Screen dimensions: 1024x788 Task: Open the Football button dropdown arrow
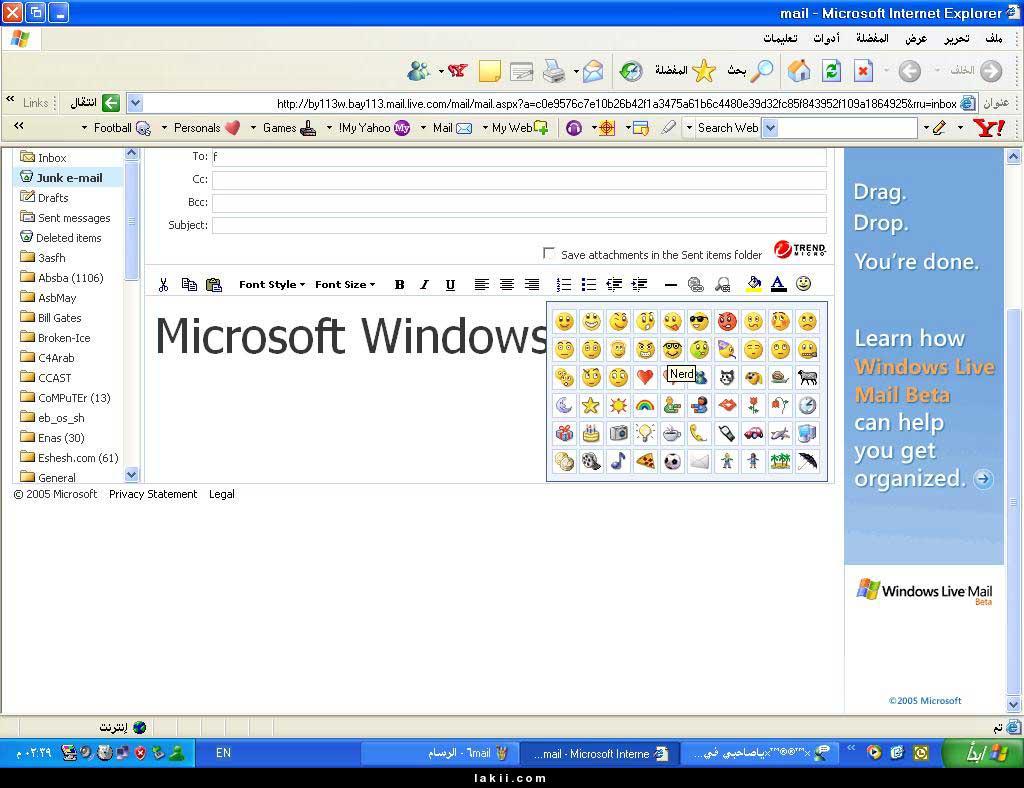click(84, 128)
